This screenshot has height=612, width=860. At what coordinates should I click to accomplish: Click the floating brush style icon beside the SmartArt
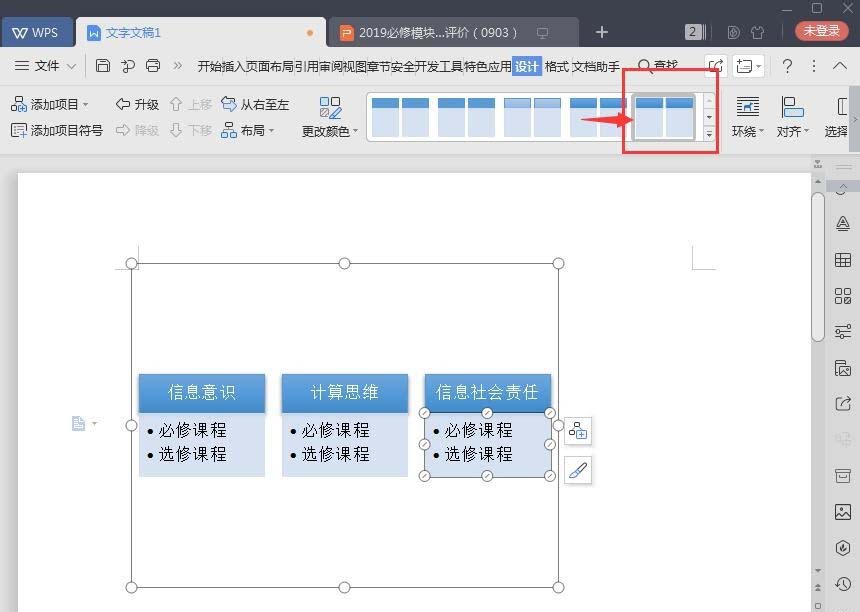(578, 471)
